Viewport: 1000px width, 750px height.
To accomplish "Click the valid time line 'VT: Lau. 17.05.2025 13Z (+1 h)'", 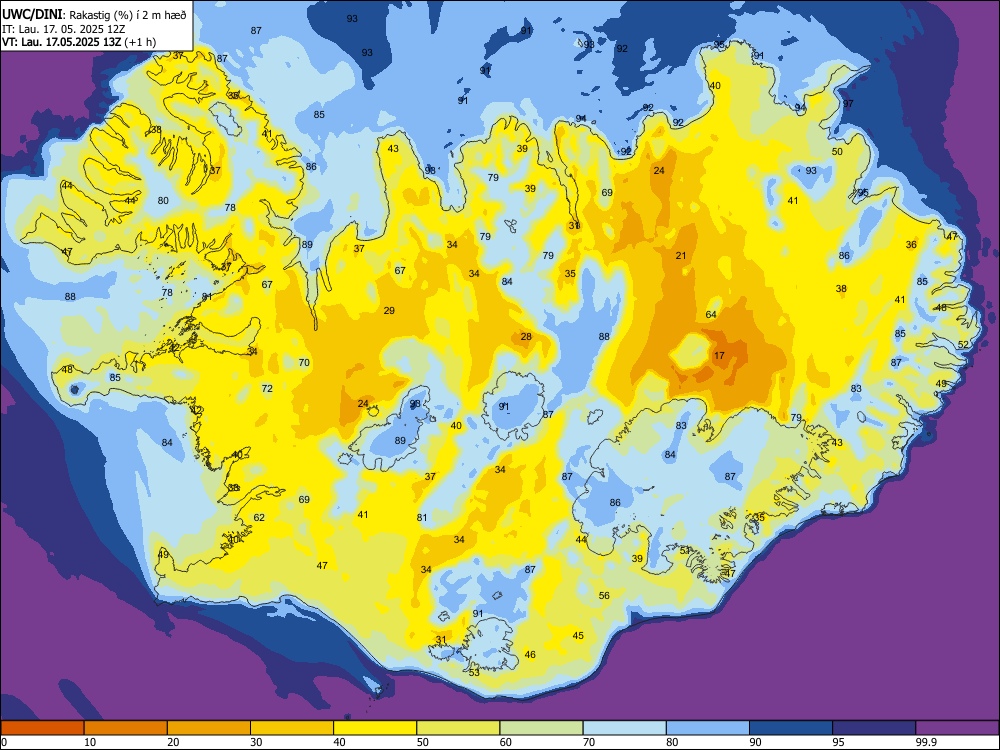I will (x=79, y=42).
